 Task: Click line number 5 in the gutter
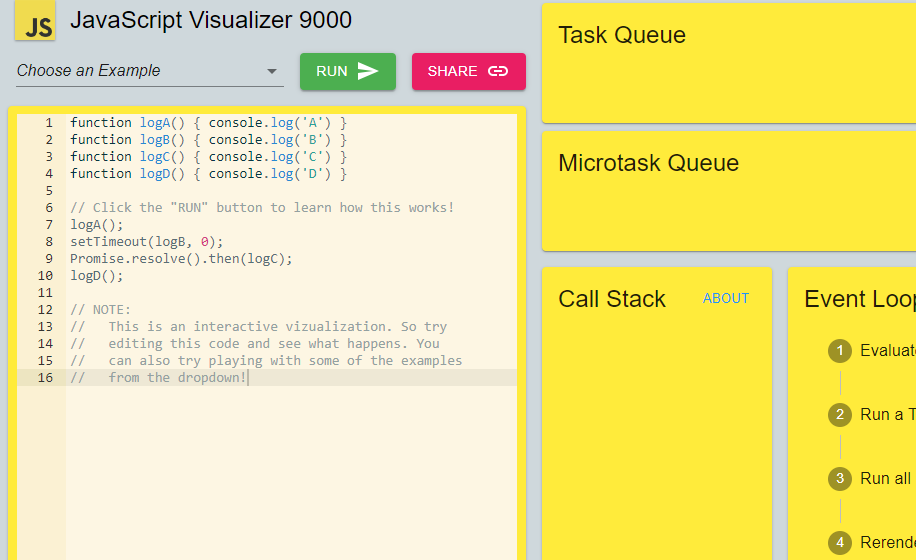click(x=49, y=191)
